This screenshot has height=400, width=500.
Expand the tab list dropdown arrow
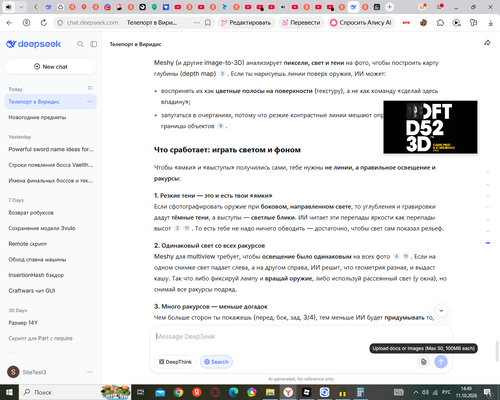(21, 7)
